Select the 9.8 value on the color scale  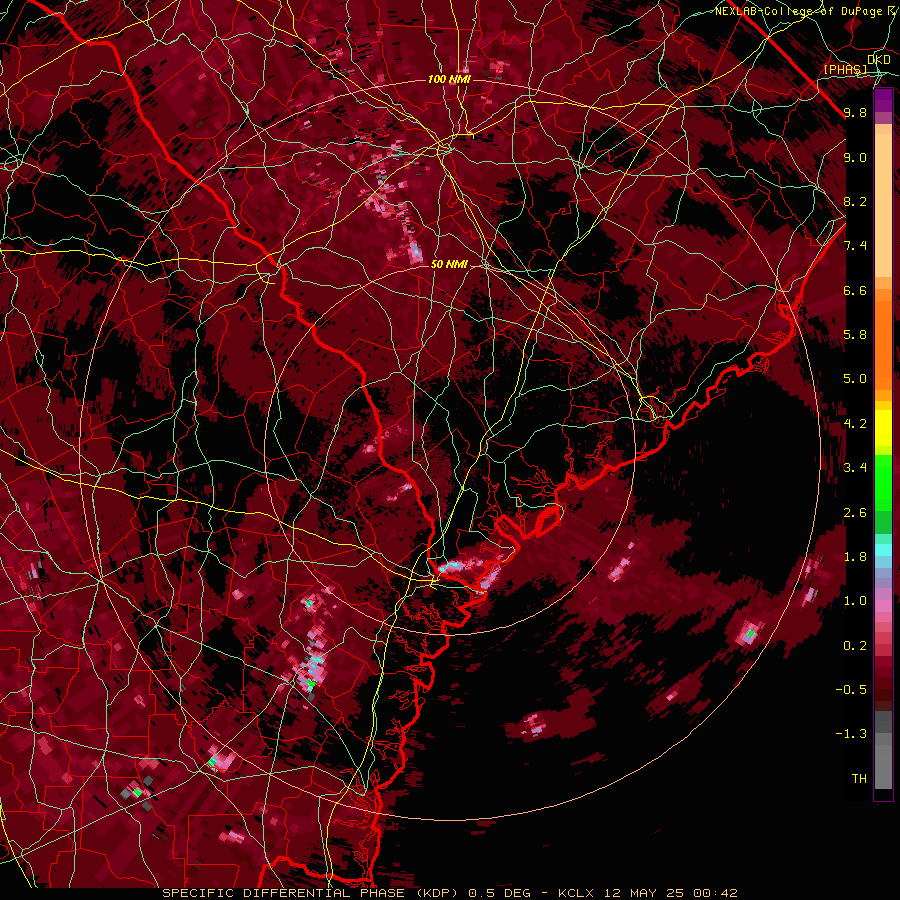click(x=855, y=112)
